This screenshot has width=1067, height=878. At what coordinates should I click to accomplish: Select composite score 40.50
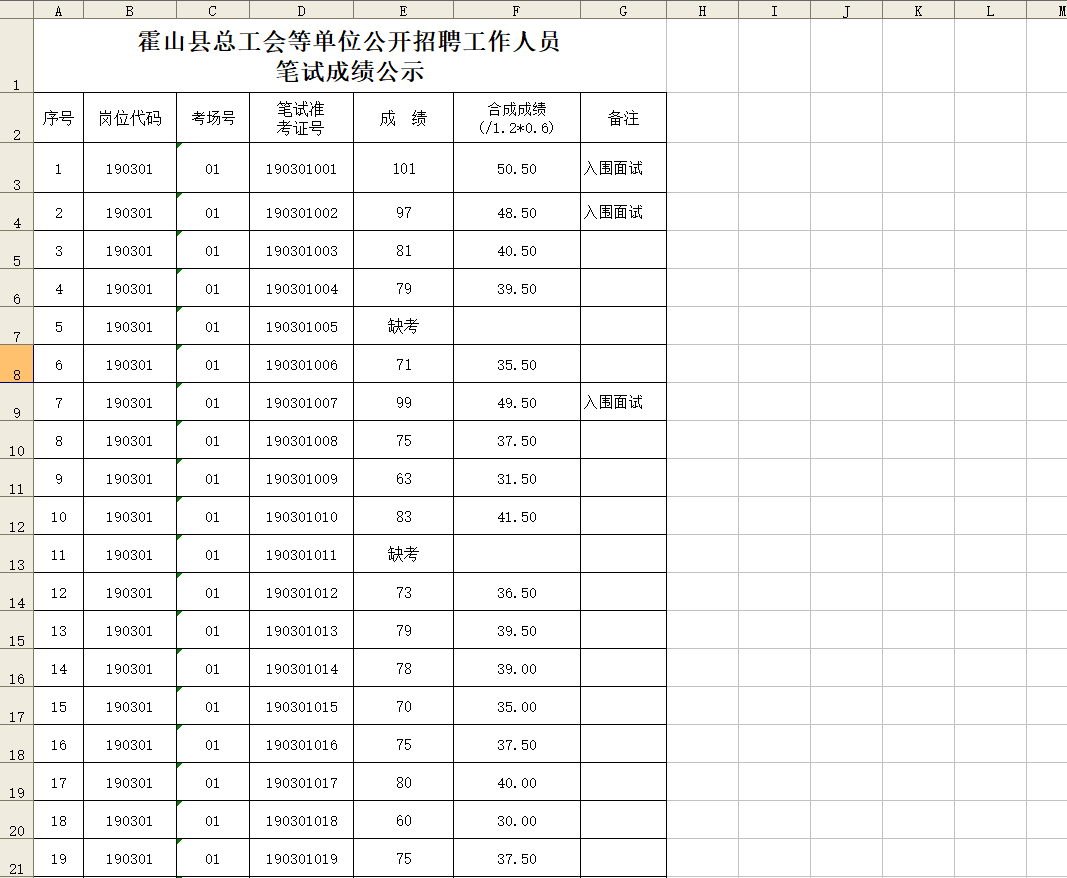(x=516, y=251)
